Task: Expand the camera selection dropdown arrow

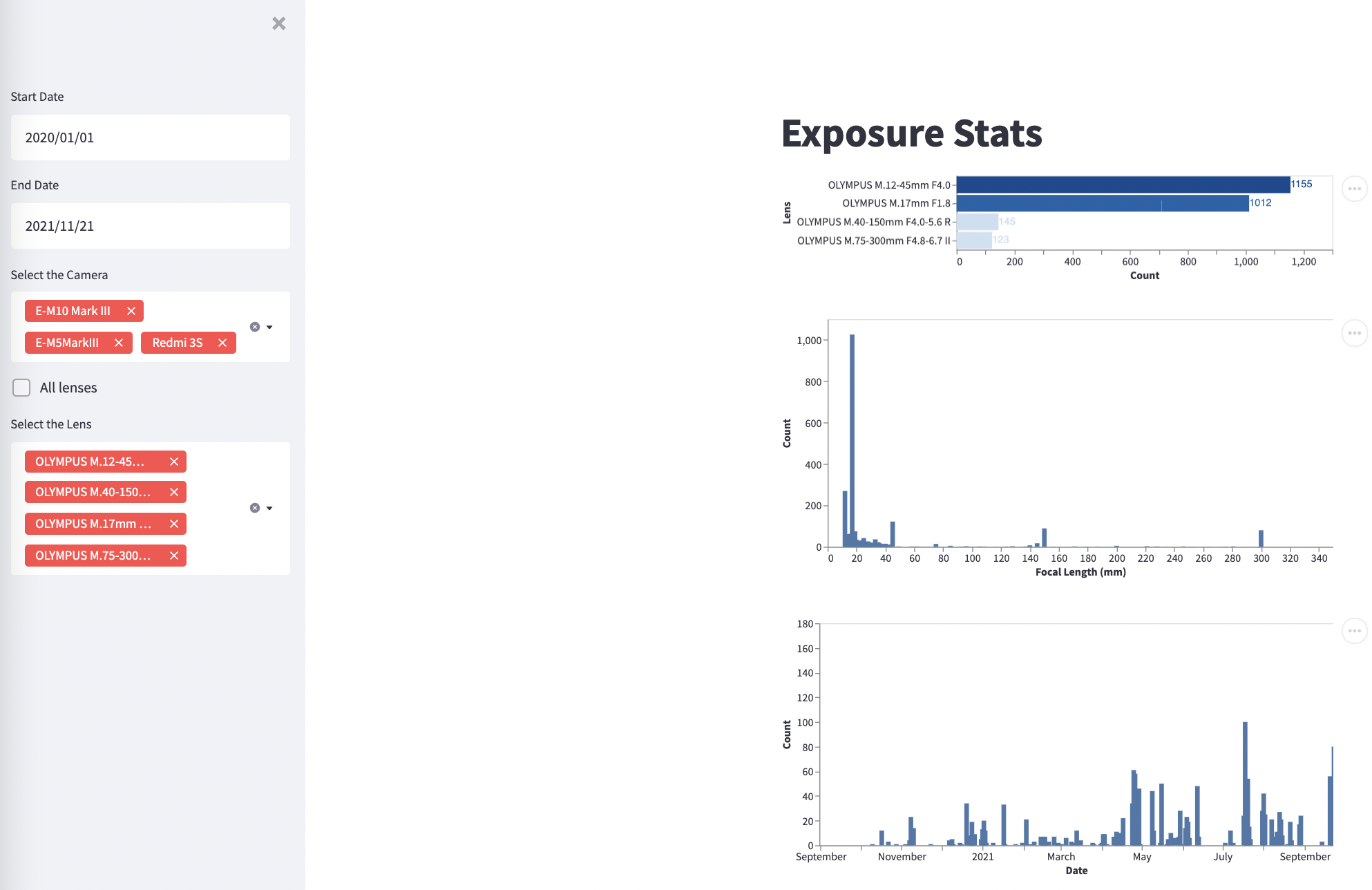Action: [270, 327]
